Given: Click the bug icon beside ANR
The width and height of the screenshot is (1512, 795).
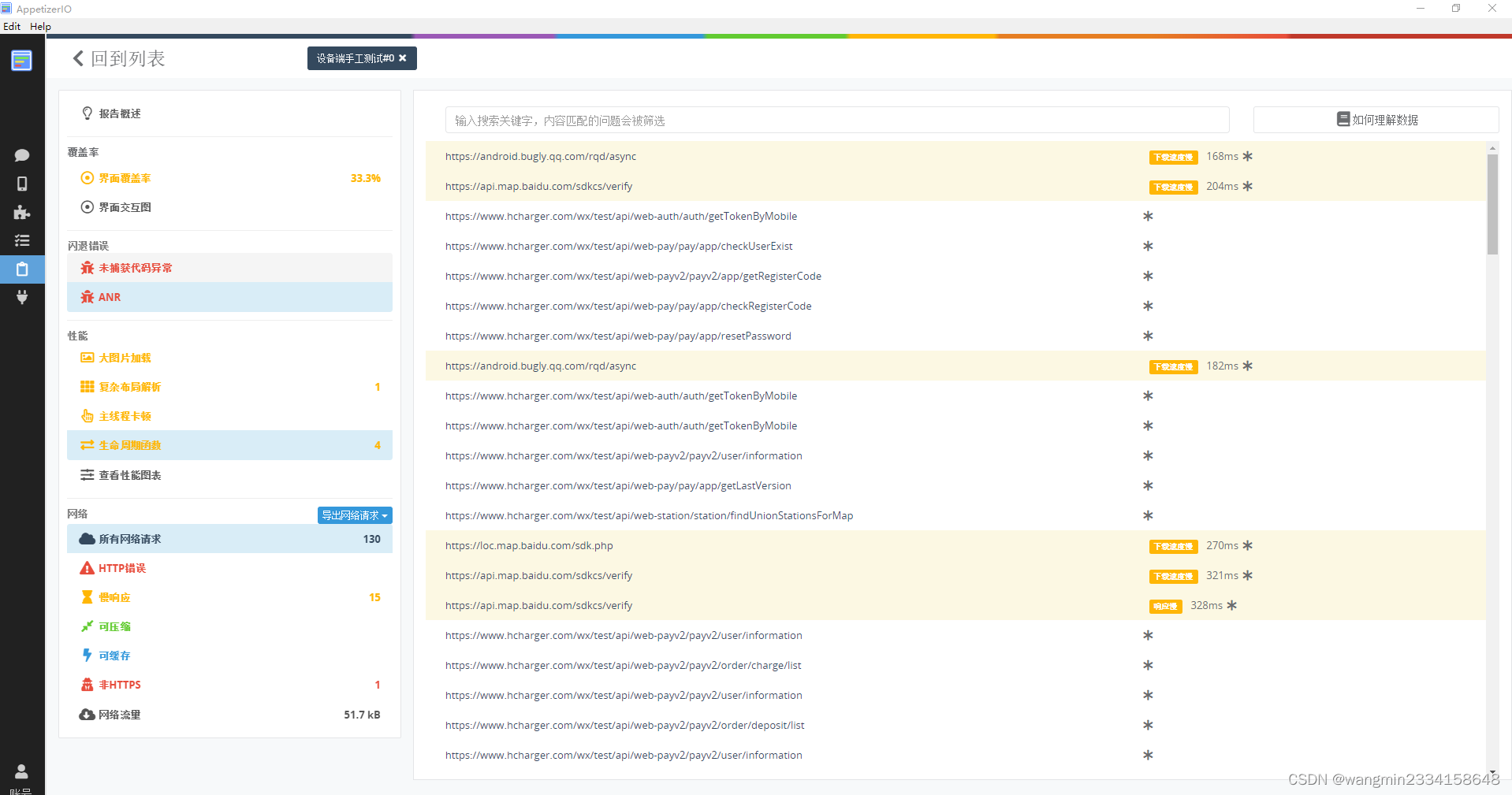Looking at the screenshot, I should click(x=88, y=297).
